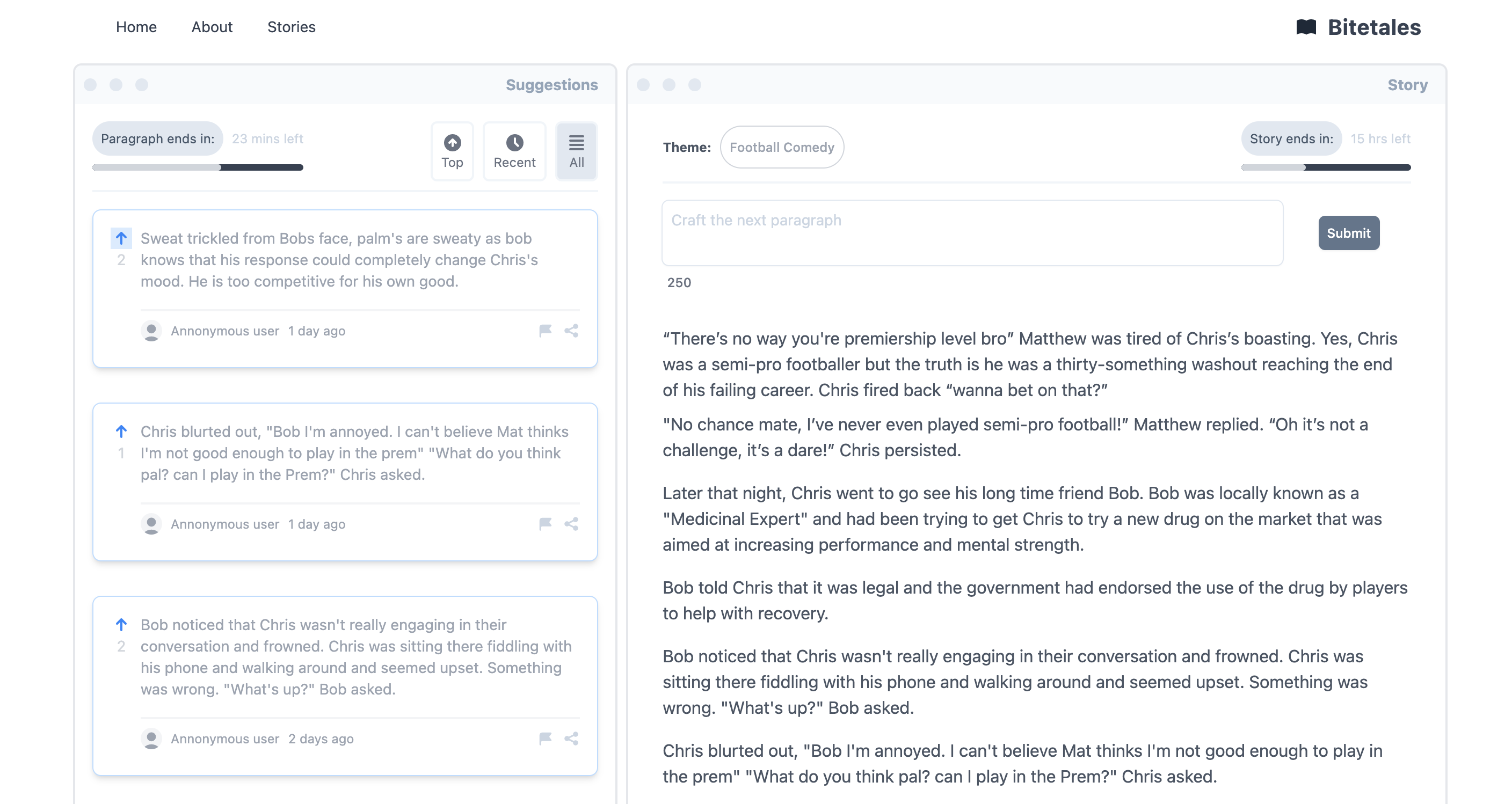The width and height of the screenshot is (1512, 804).
Task: Share the 'Chris blurted out' suggestion
Action: [x=571, y=523]
